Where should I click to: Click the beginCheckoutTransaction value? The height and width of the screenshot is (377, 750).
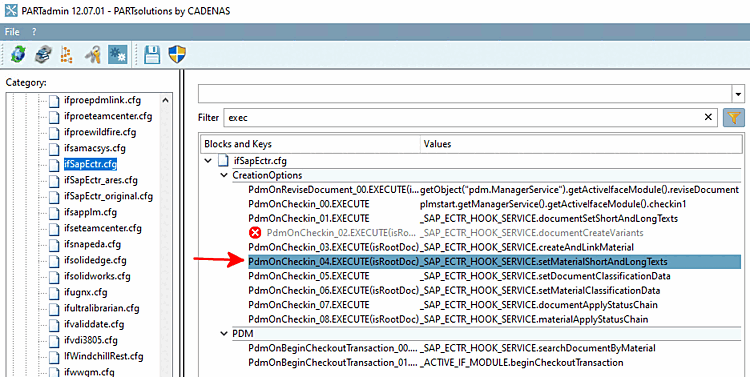tap(521, 363)
